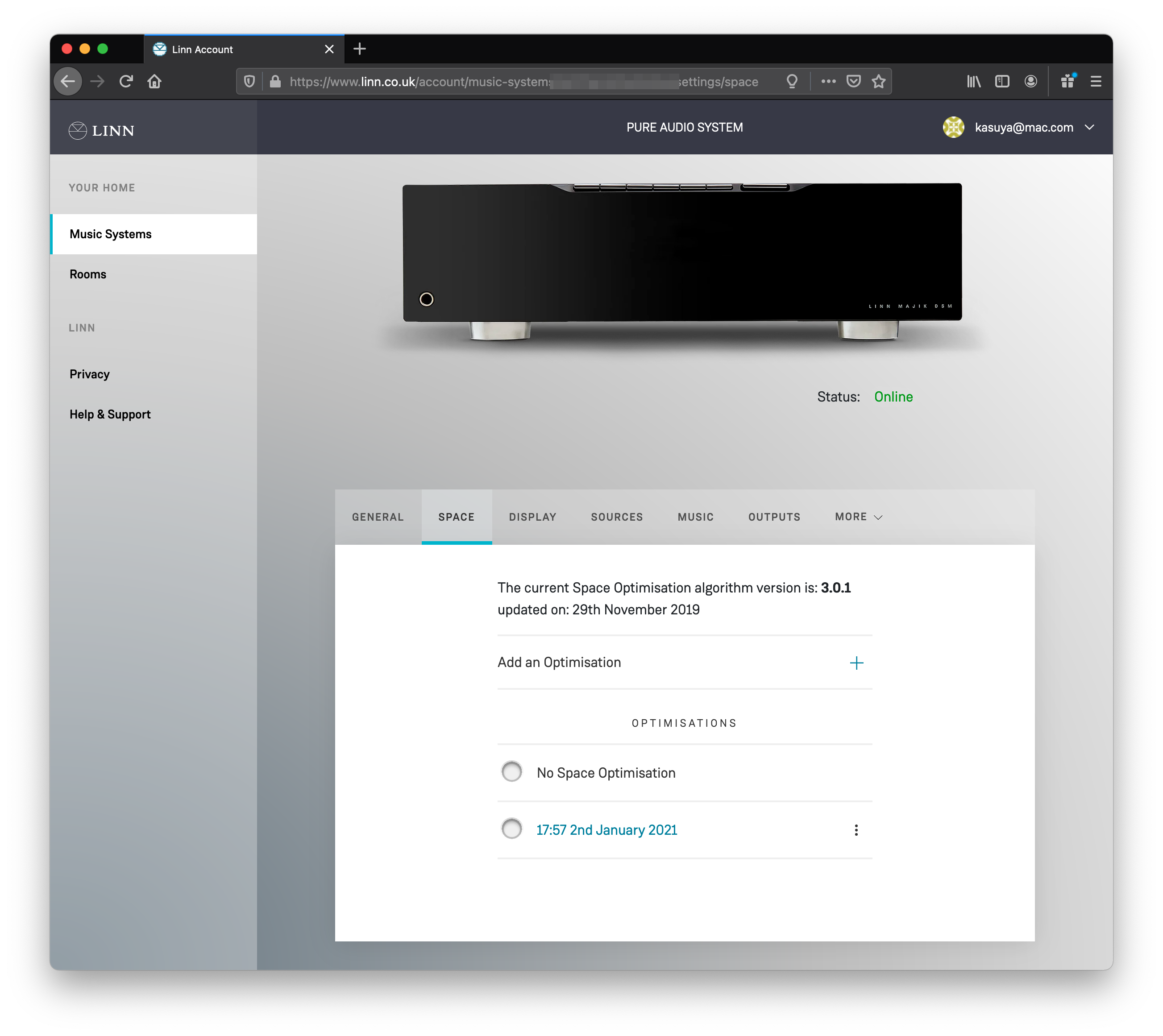Open the MUSIC tab

[695, 517]
